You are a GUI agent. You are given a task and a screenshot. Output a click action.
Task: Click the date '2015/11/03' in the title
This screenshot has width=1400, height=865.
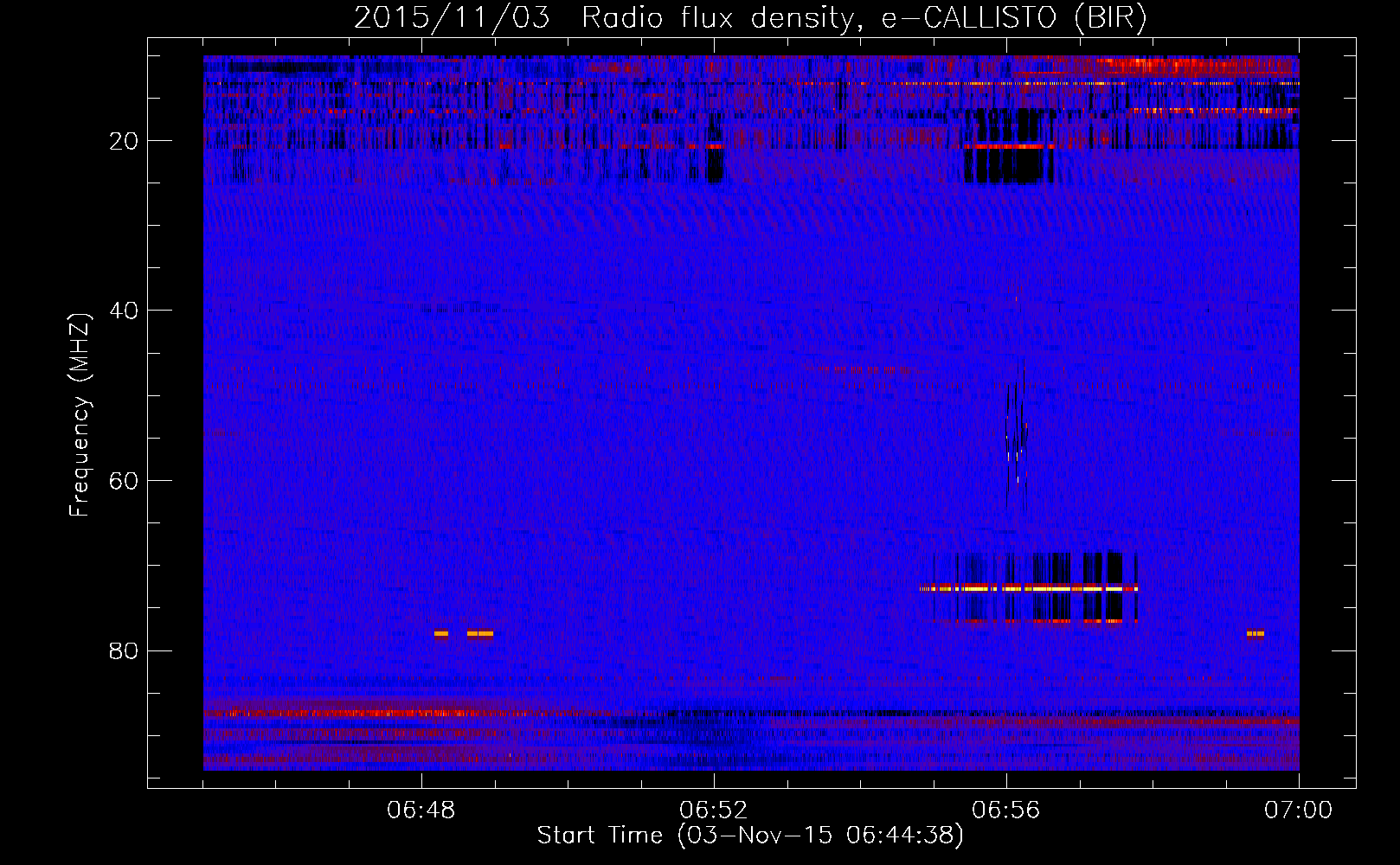click(x=452, y=17)
